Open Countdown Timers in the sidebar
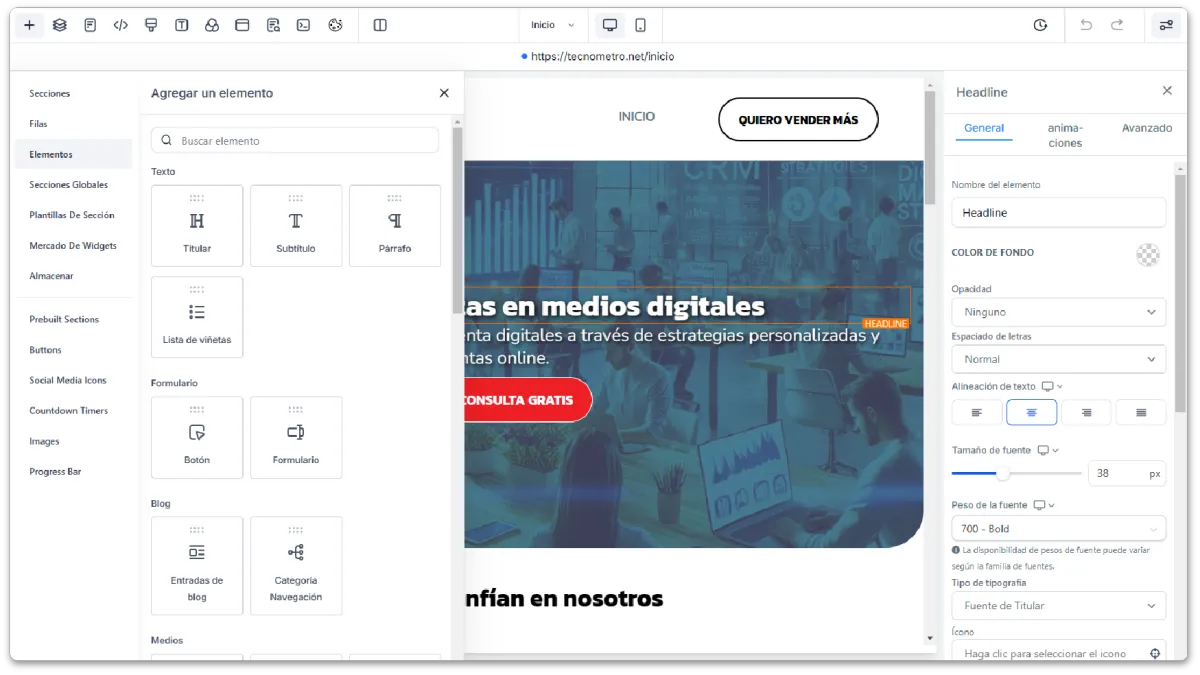 click(69, 411)
